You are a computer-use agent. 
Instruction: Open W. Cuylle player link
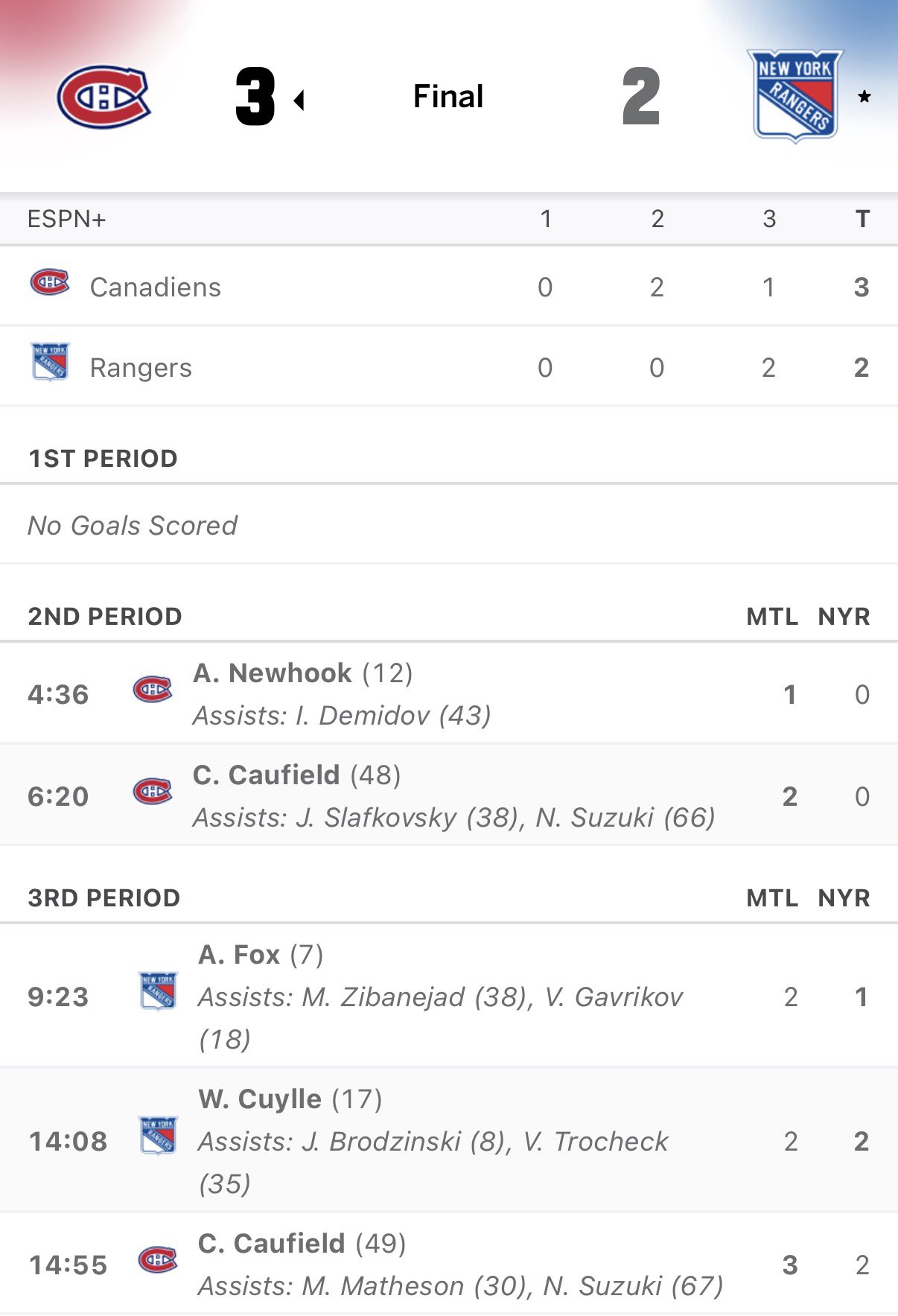coord(260,1099)
